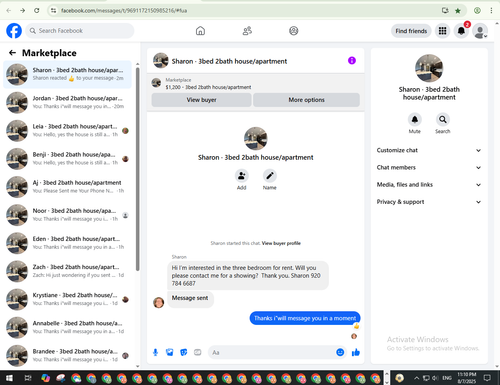This screenshot has height=385, width=500.
Task: Go back using Marketplace back arrow
Action: 12,53
